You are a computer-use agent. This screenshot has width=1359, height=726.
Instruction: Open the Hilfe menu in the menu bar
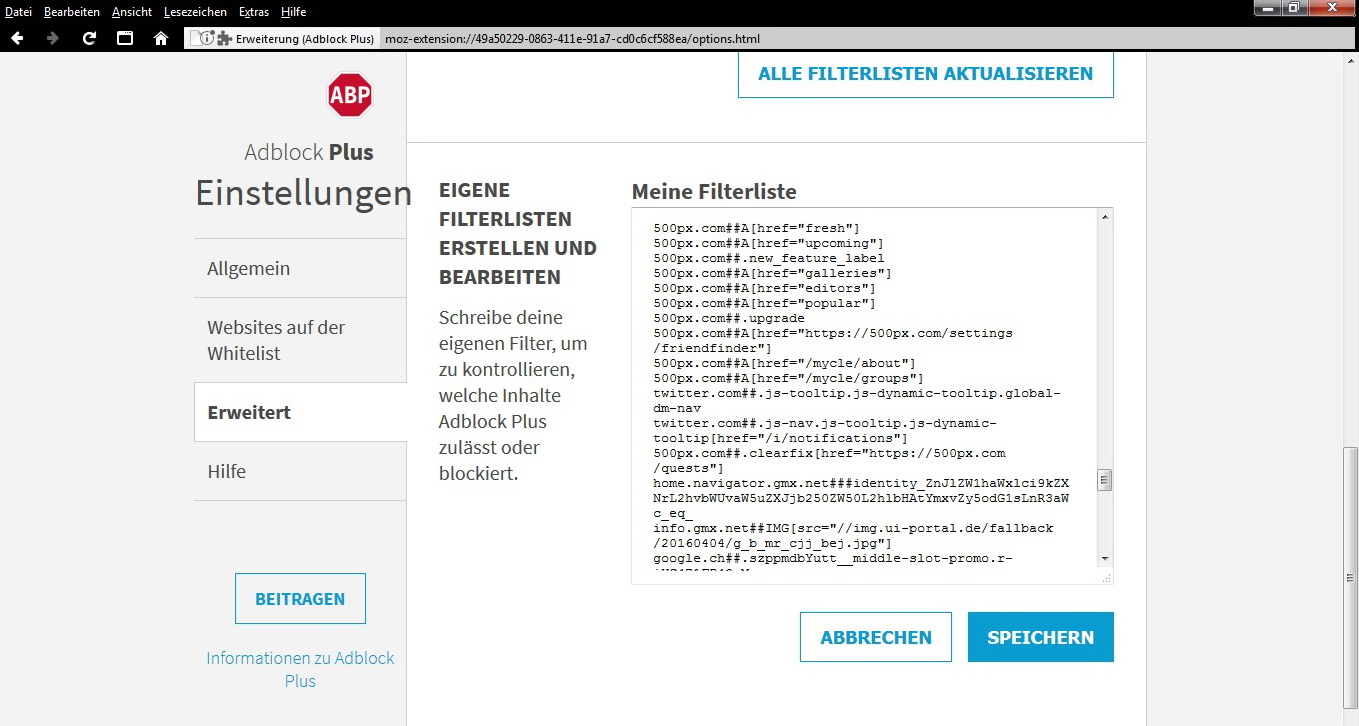pyautogui.click(x=294, y=12)
